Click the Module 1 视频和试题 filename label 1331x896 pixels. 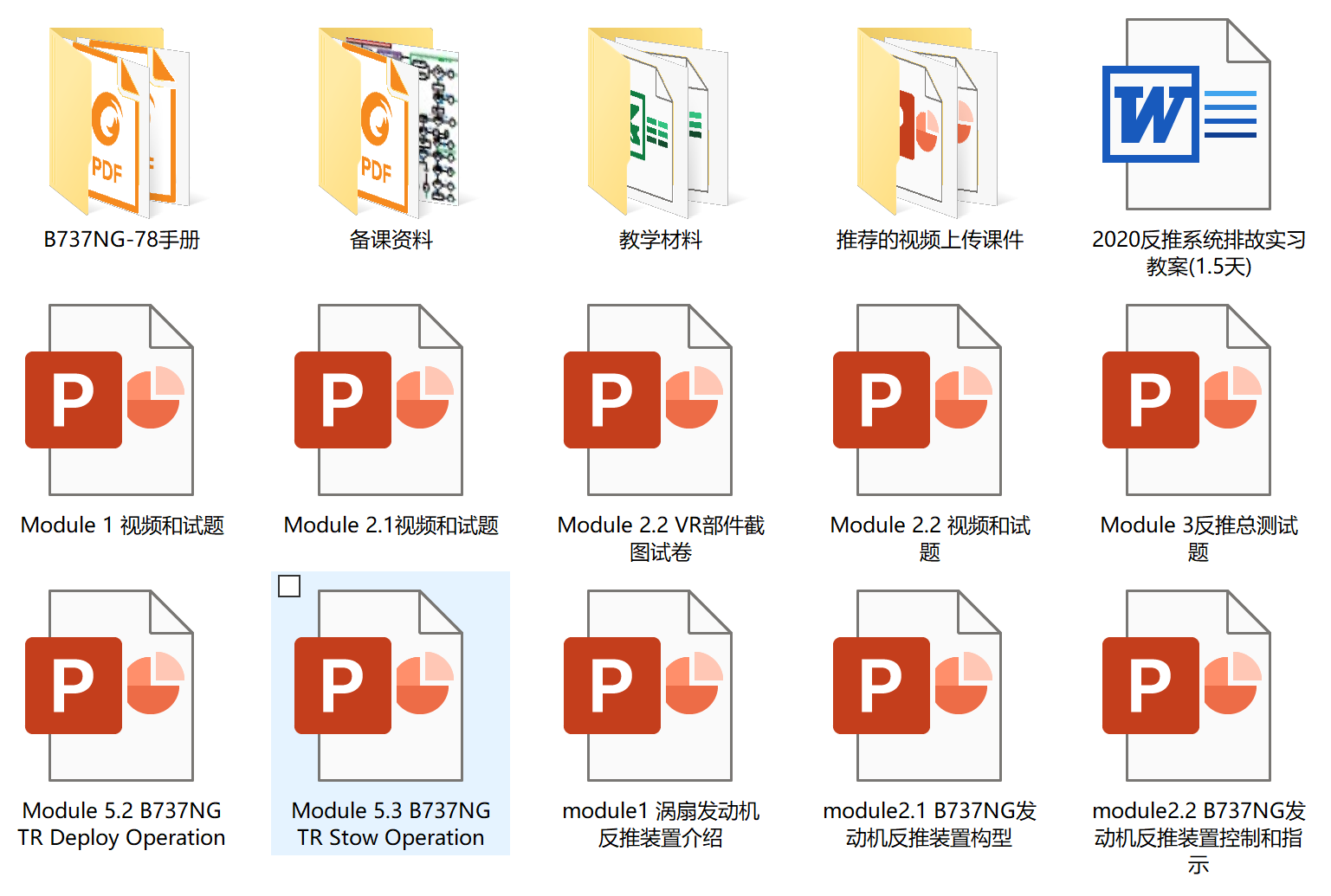coord(122,525)
